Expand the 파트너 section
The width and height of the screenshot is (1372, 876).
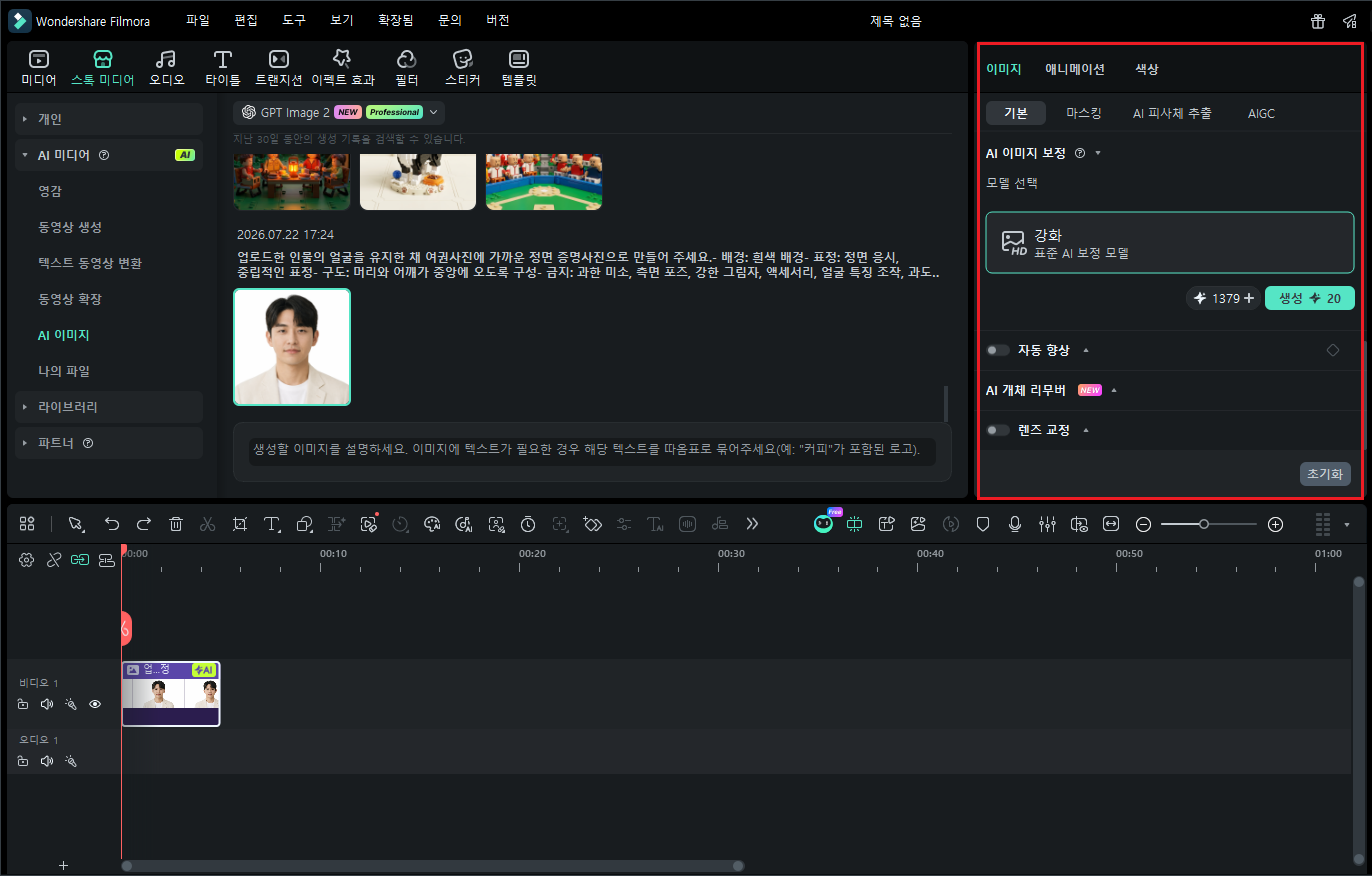click(109, 443)
